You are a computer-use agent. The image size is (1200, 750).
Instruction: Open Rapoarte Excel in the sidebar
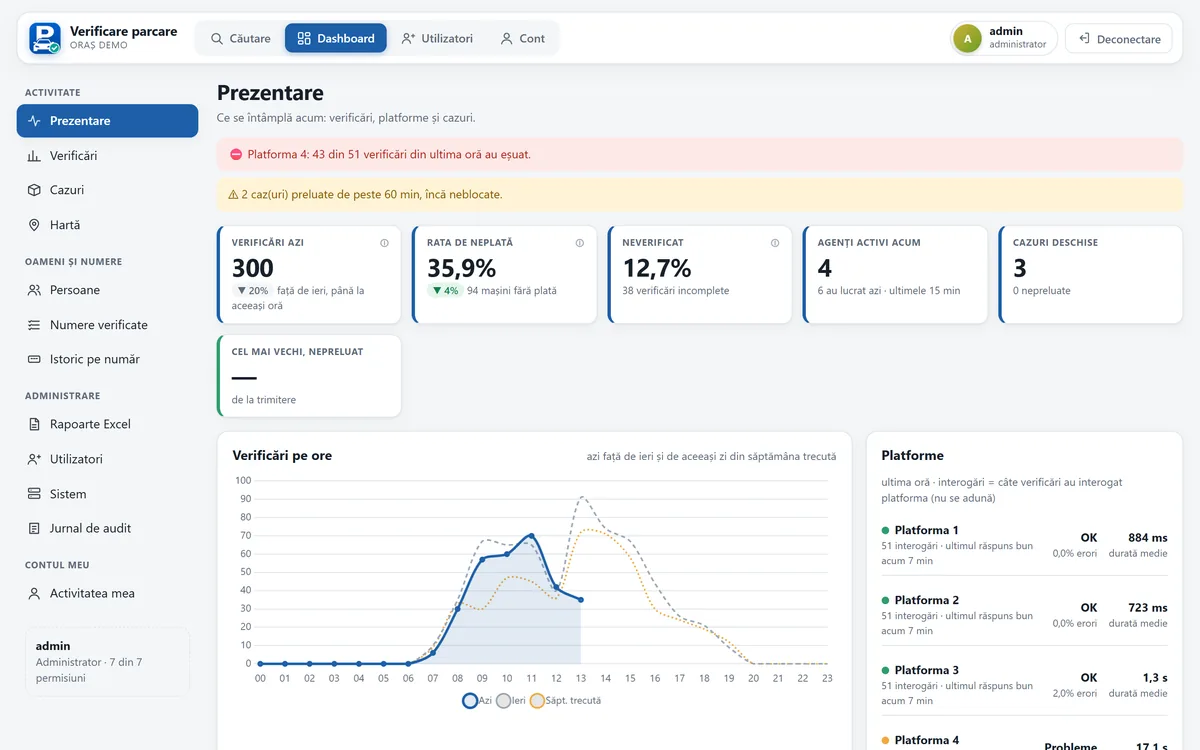click(107, 424)
